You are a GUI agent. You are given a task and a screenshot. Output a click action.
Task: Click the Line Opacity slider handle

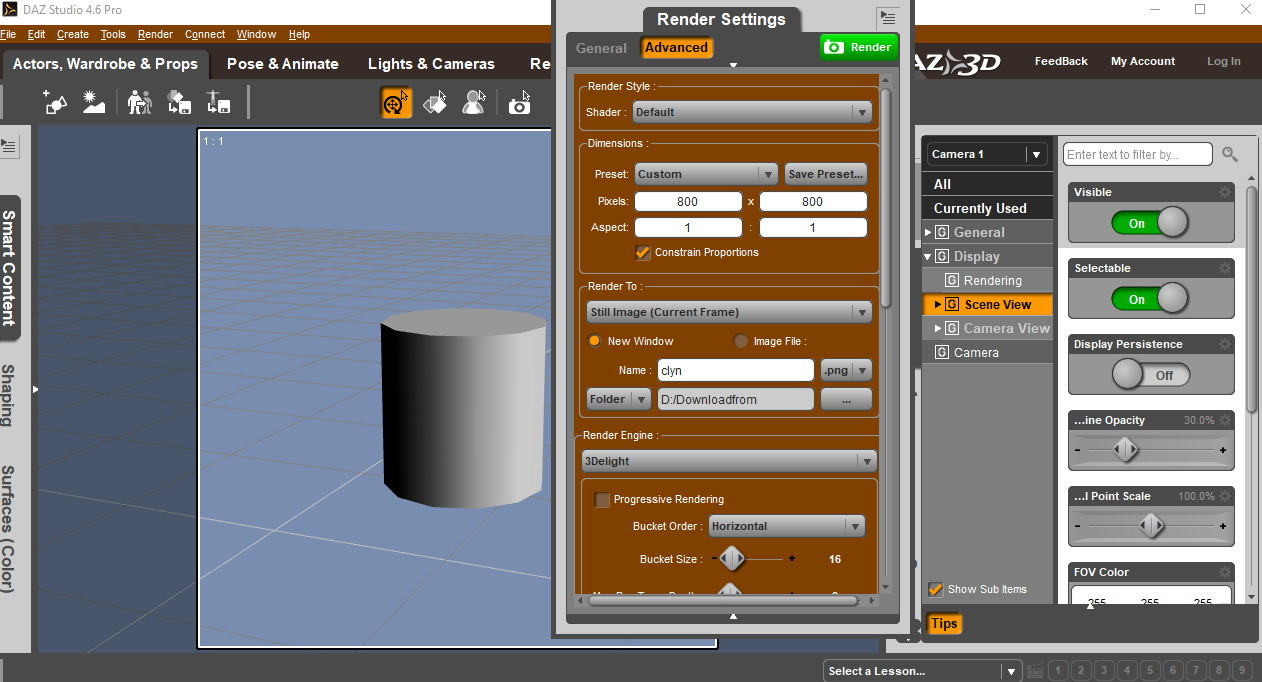tap(1126, 450)
